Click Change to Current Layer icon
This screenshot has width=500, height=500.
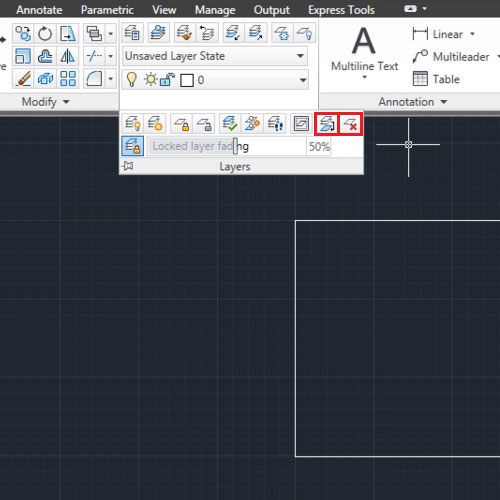230,124
